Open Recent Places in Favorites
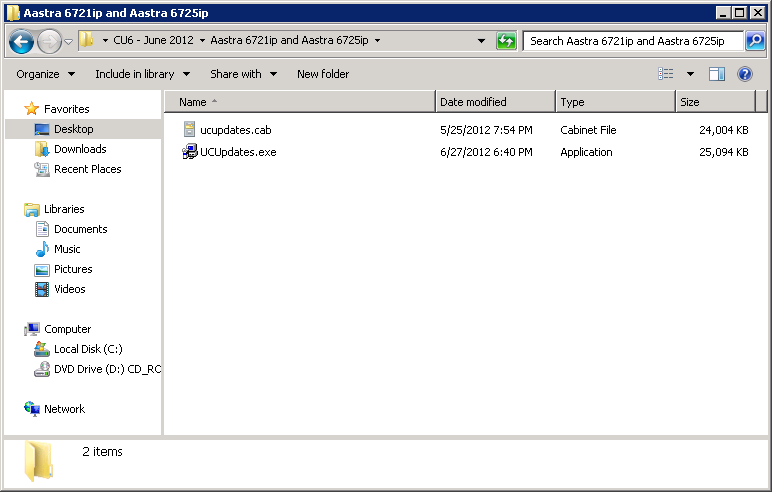The height and width of the screenshot is (492, 772). [x=87, y=169]
